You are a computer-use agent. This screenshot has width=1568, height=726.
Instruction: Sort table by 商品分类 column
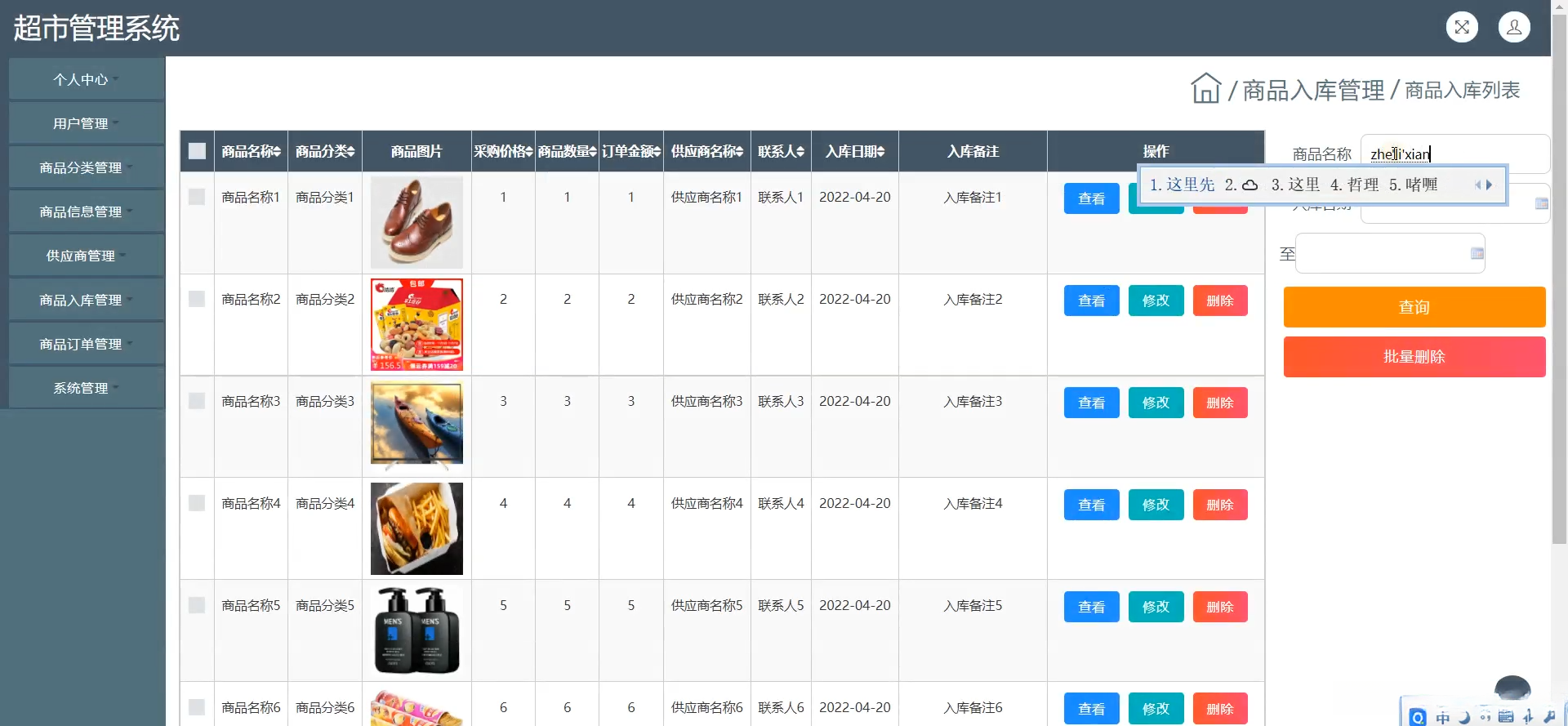pyautogui.click(x=325, y=151)
